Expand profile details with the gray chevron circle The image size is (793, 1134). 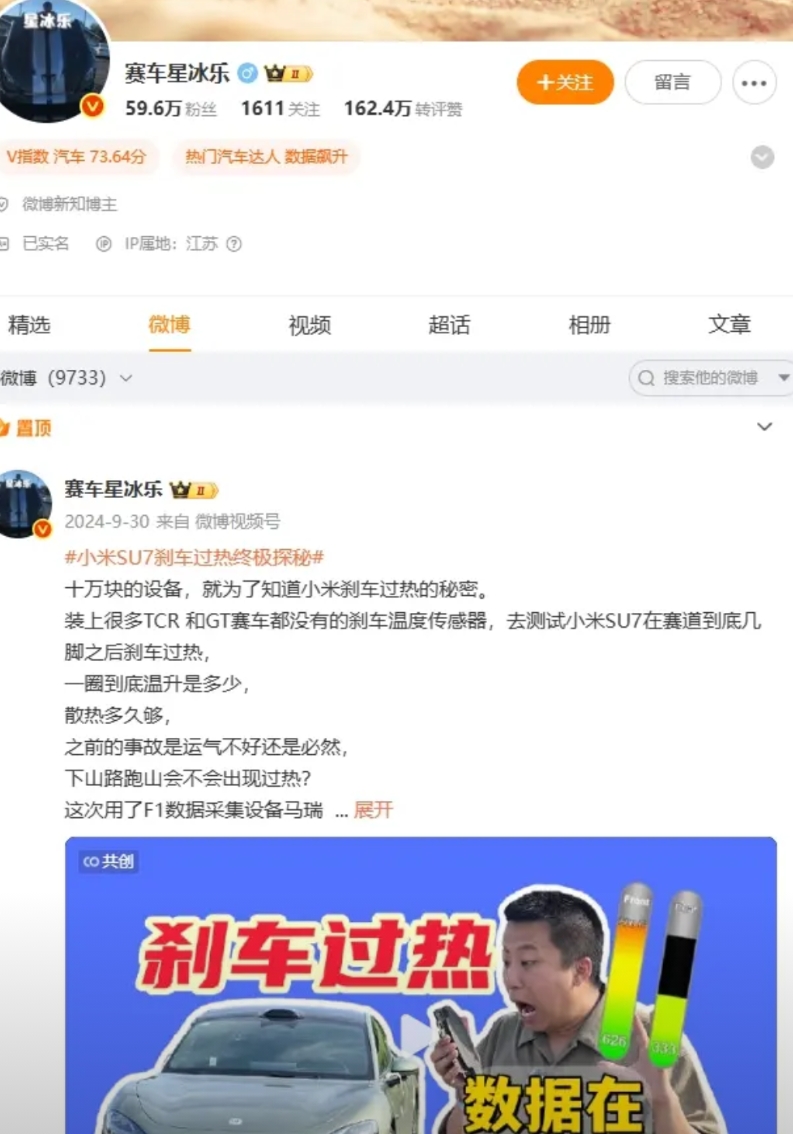762,157
